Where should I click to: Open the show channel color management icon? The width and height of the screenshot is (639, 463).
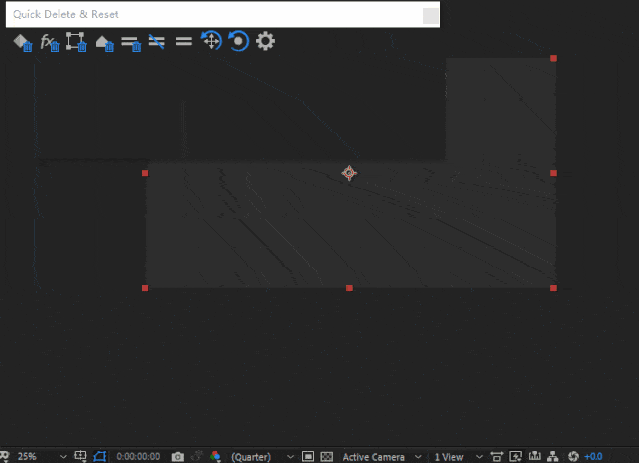point(215,457)
